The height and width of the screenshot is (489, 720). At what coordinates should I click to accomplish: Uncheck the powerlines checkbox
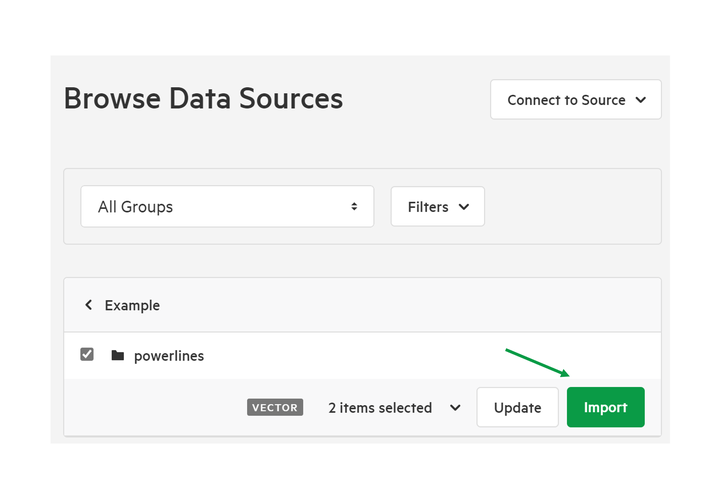click(x=87, y=354)
